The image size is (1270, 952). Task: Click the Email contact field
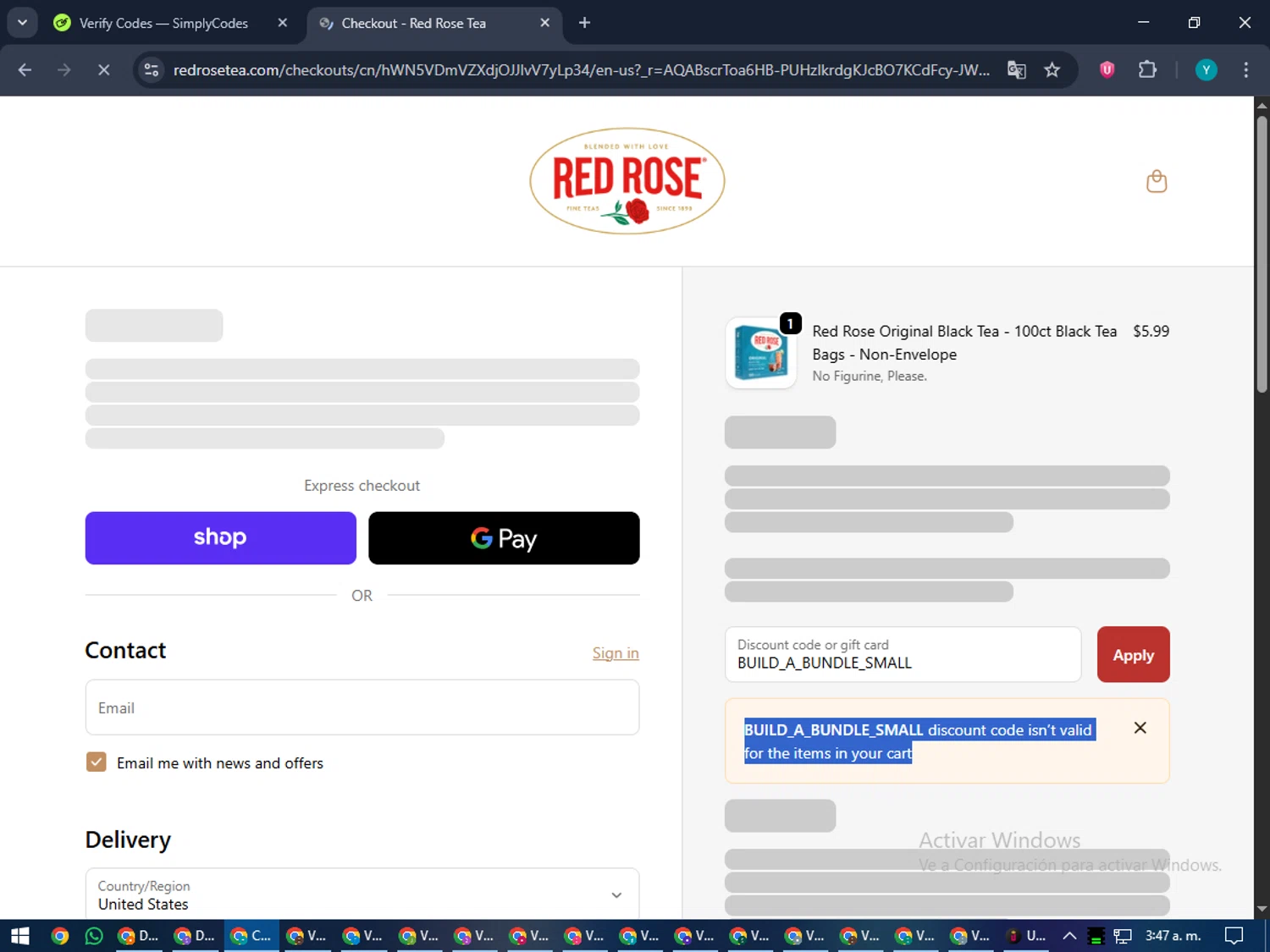point(362,707)
